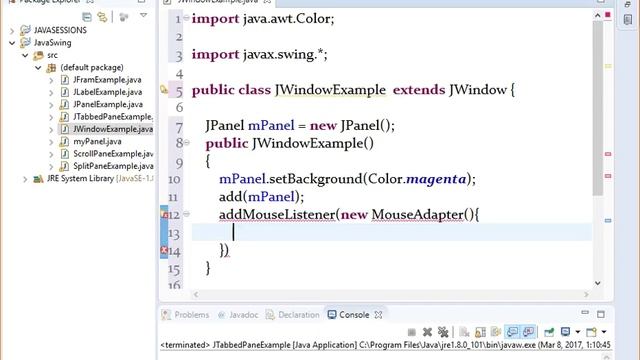Click the Terminate button in Console toolbar
The width and height of the screenshot is (640, 360).
tap(411, 332)
